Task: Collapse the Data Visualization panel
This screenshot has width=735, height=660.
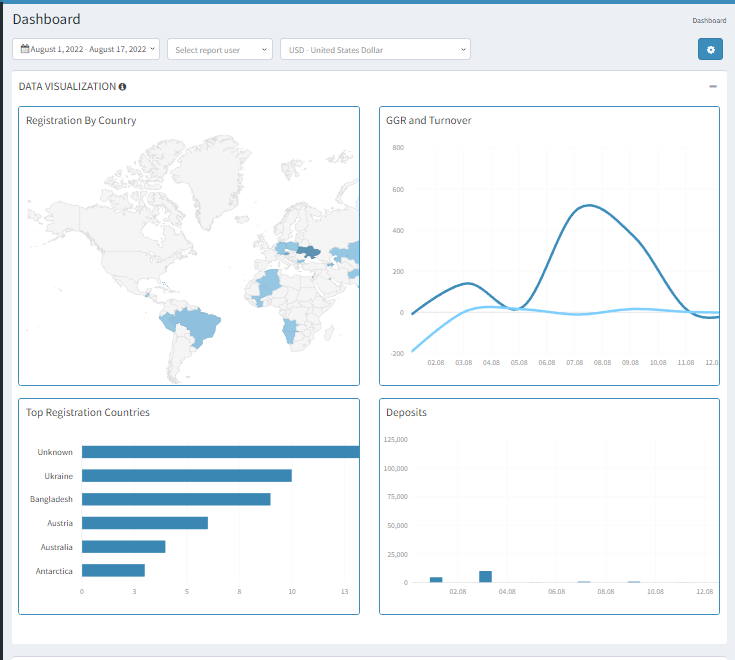Action: [x=713, y=87]
